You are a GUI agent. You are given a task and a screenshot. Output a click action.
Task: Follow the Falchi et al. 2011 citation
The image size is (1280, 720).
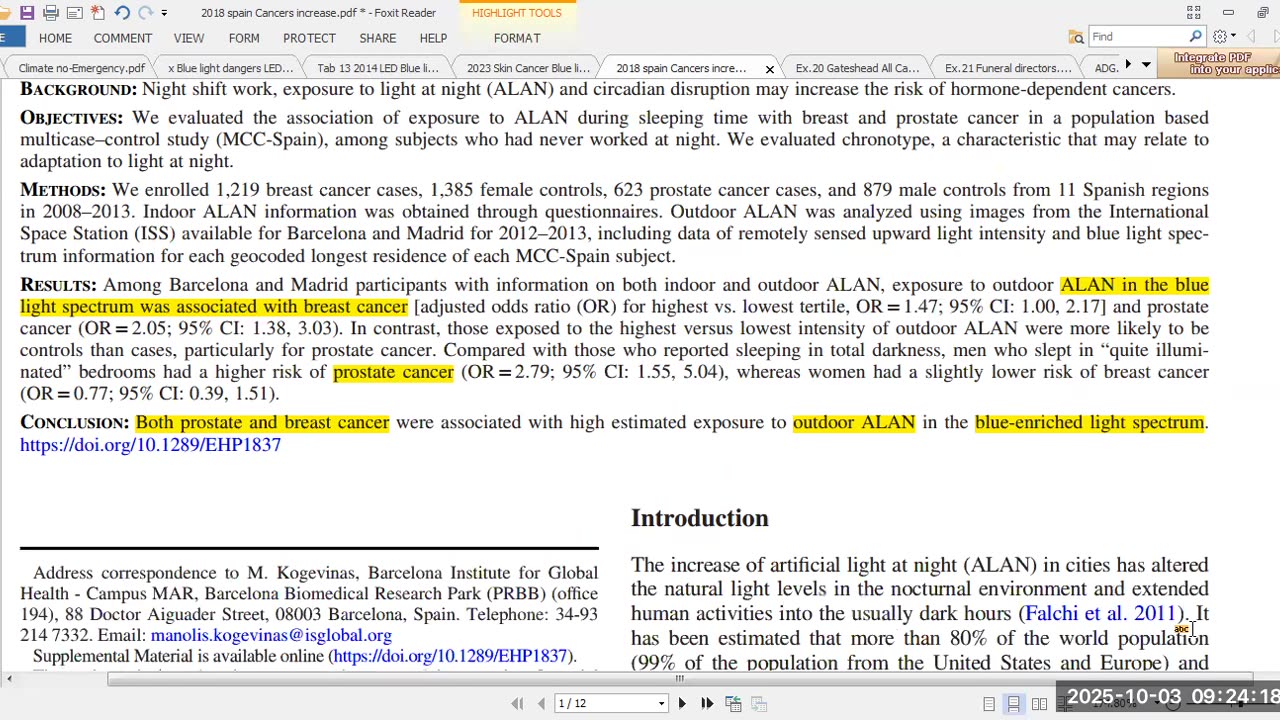[x=1101, y=613]
